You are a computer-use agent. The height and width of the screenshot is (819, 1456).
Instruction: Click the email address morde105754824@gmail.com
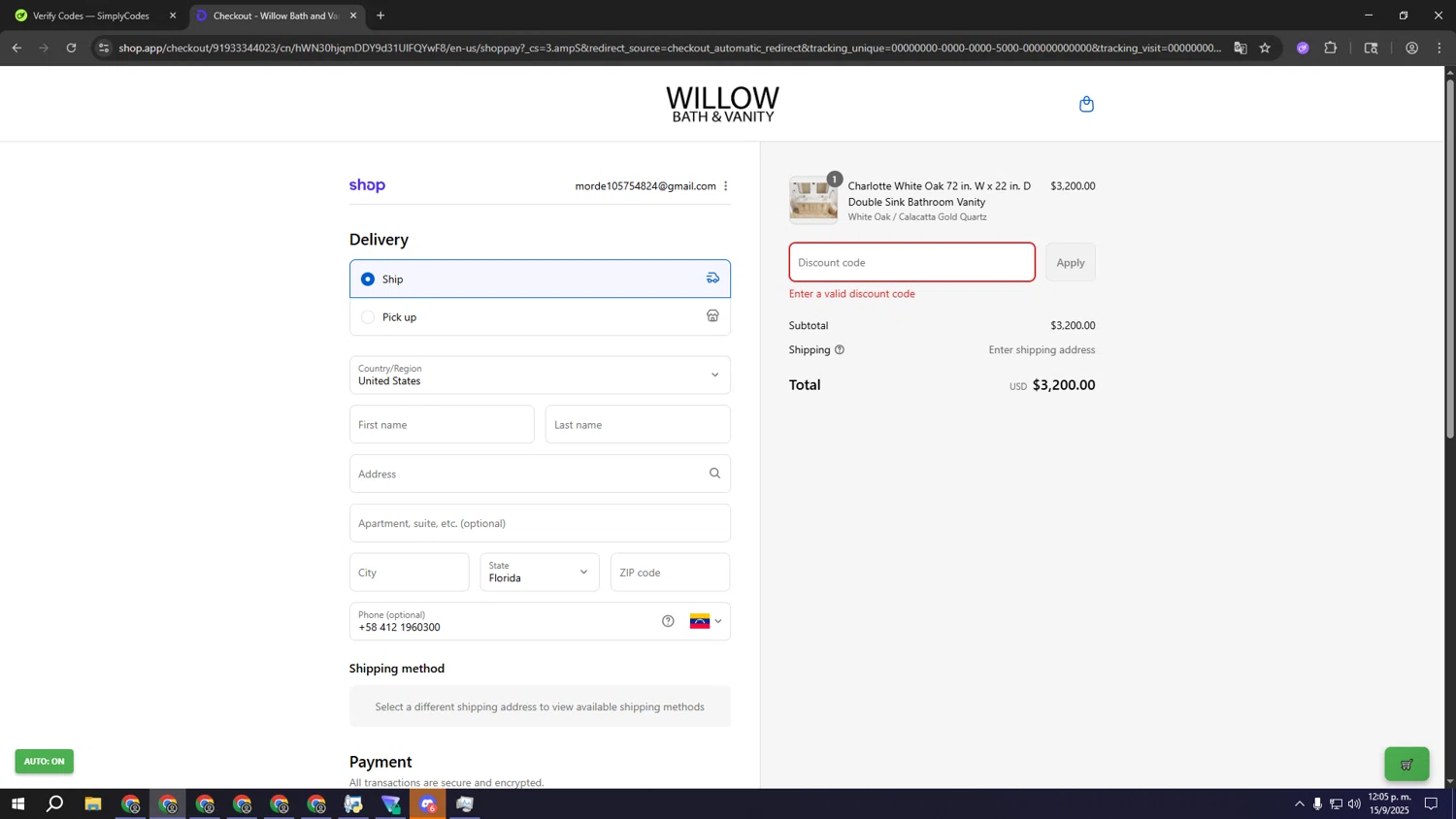point(645,186)
